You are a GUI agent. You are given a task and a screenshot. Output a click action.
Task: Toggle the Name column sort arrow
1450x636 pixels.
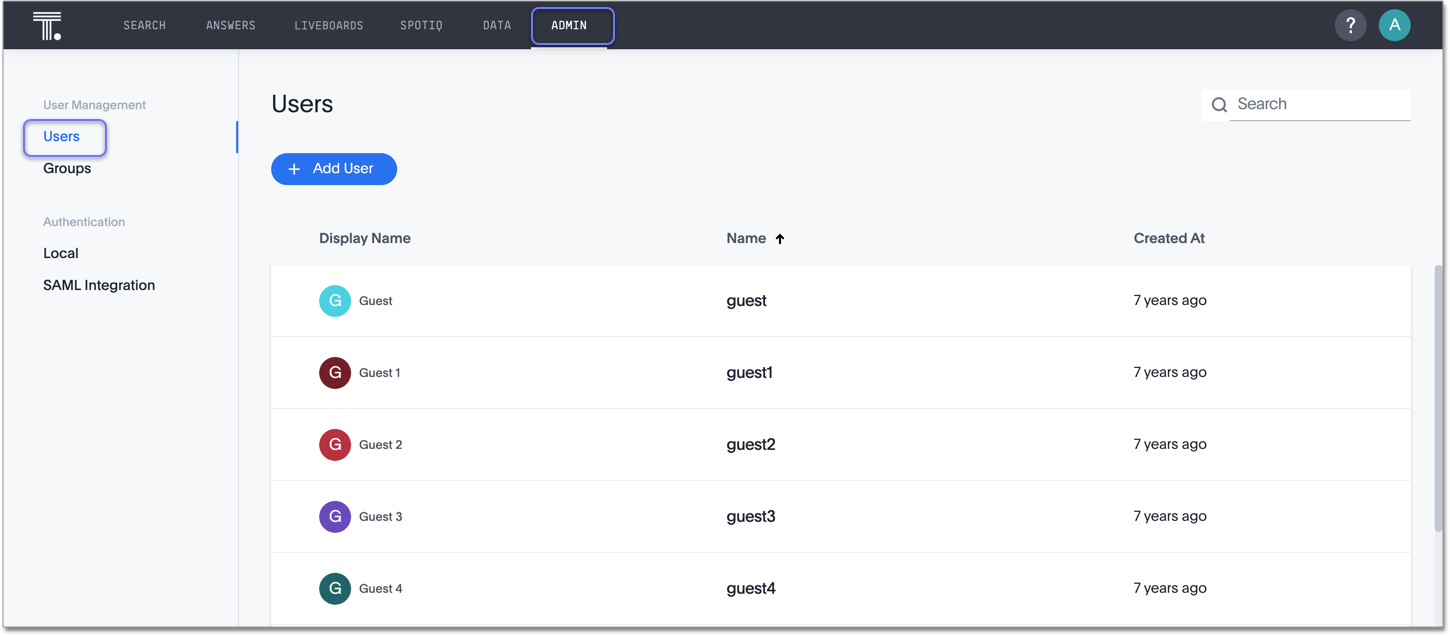point(780,238)
